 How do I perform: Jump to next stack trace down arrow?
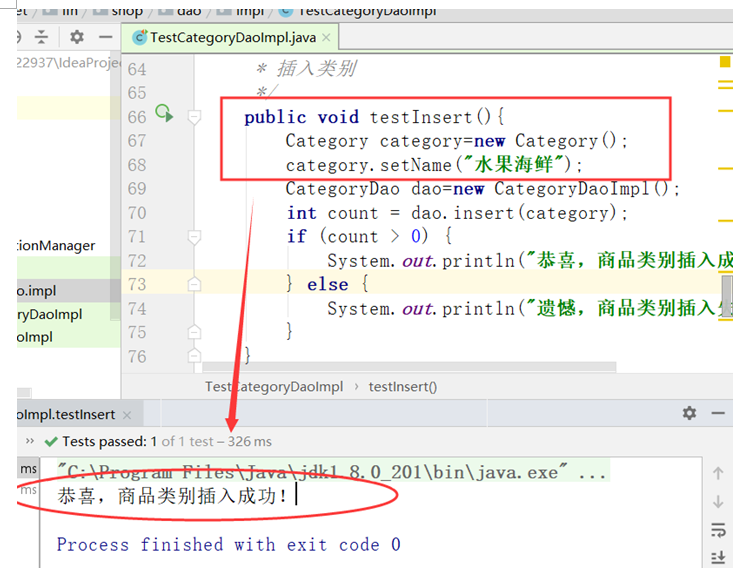(718, 502)
